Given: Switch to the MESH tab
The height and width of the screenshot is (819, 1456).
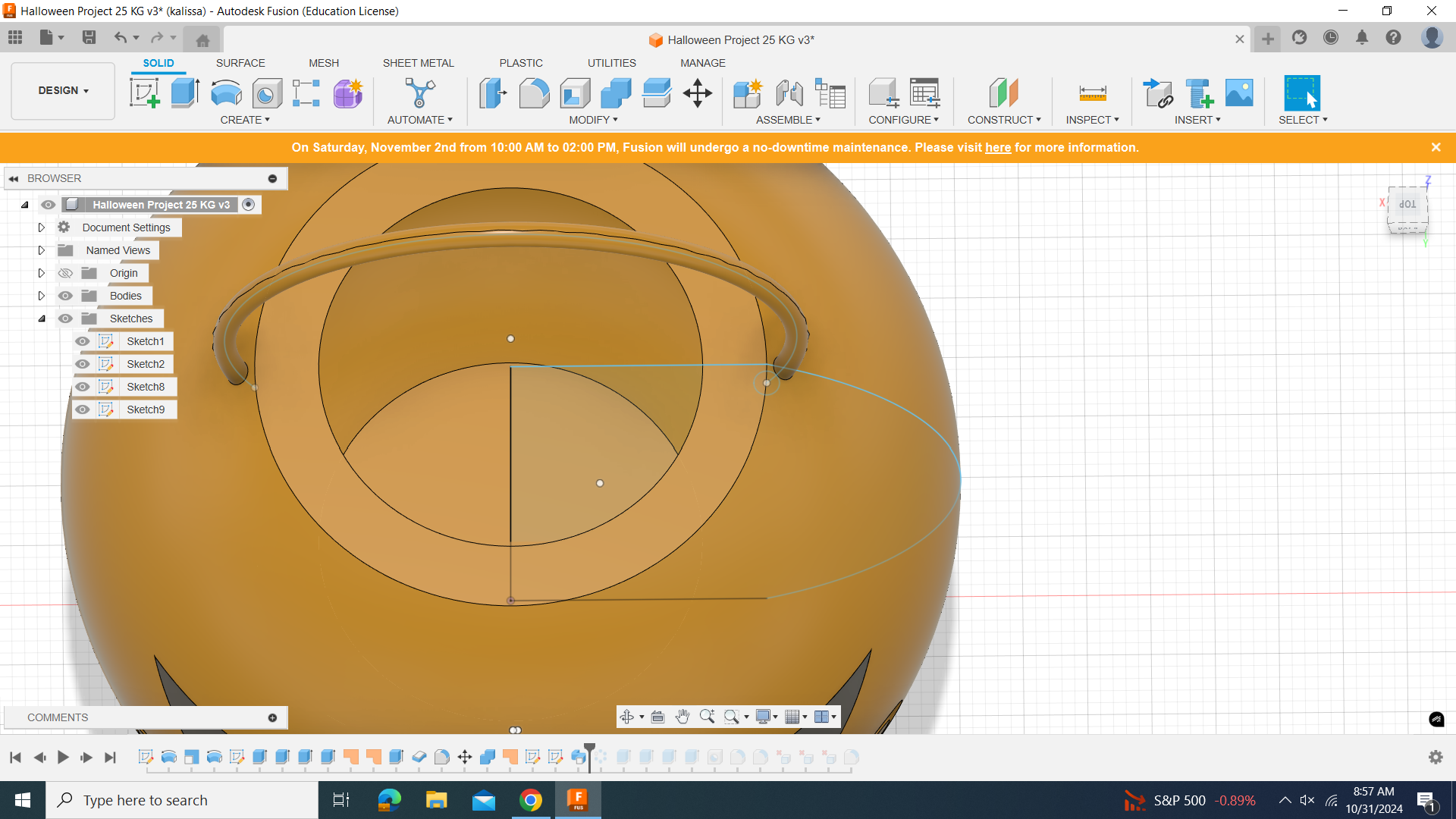Looking at the screenshot, I should [323, 63].
